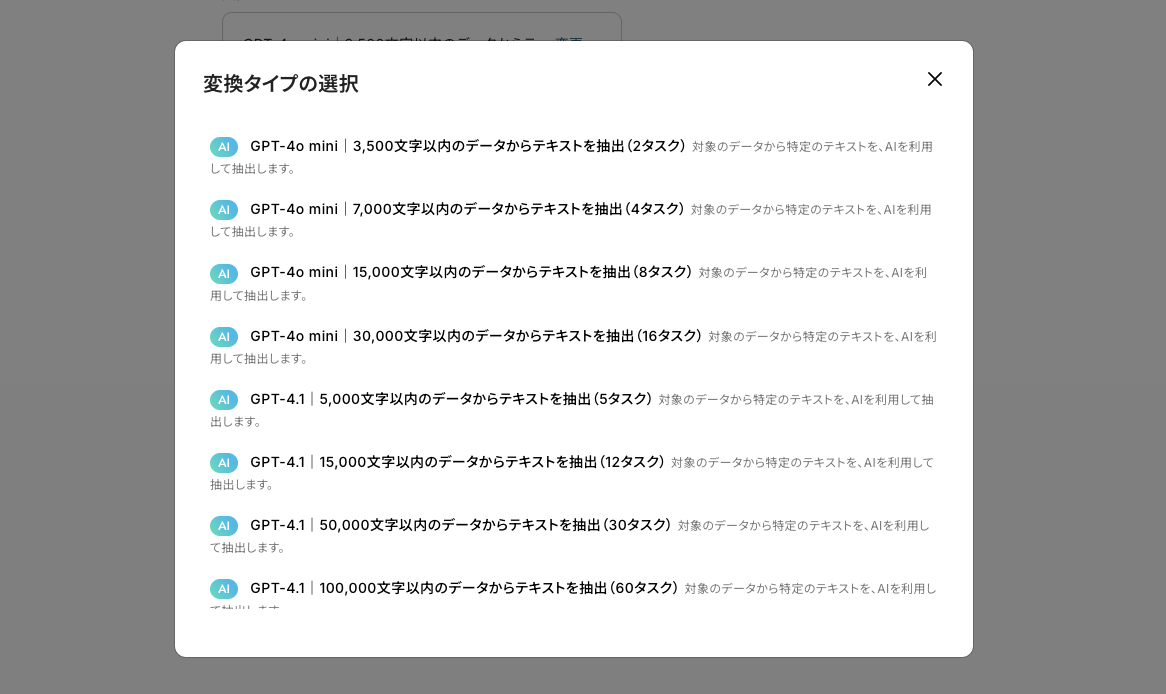Image resolution: width=1166 pixels, height=694 pixels.
Task: Close the 変換タイプの選択 dialog
Action: coord(935,79)
